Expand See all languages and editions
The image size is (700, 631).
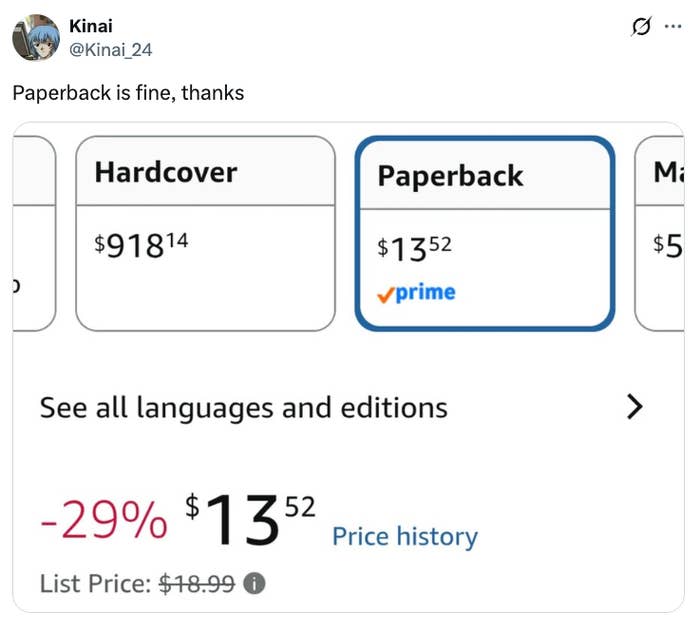click(342, 407)
